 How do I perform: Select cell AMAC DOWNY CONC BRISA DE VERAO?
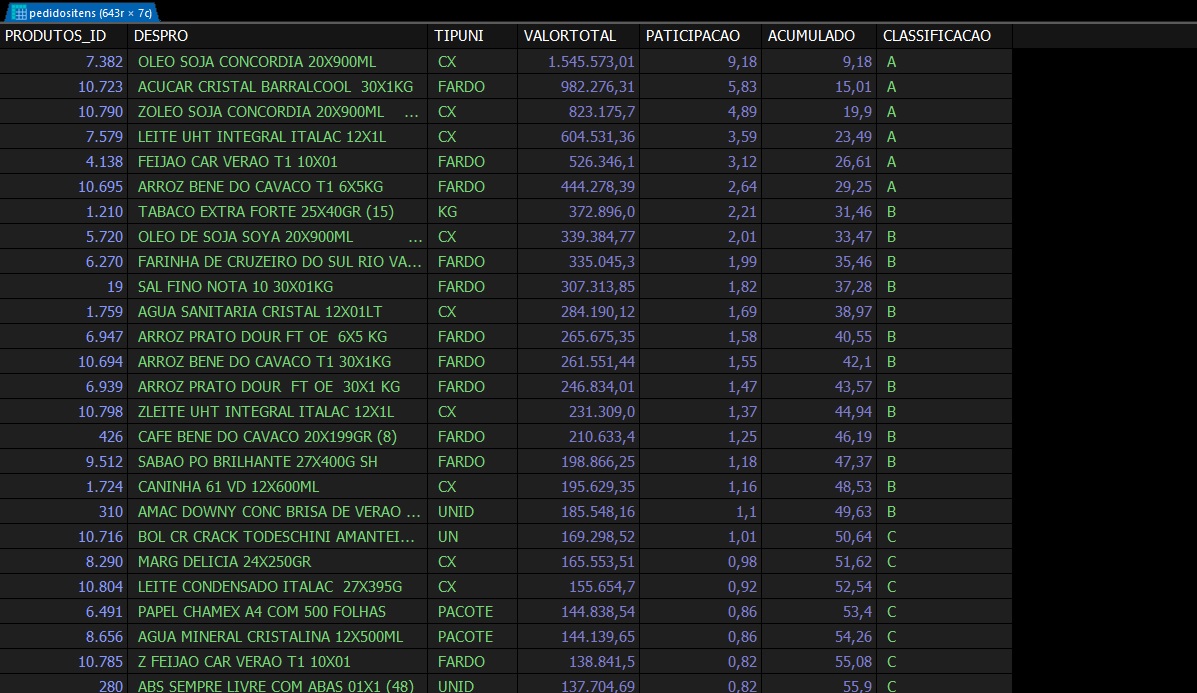278,512
